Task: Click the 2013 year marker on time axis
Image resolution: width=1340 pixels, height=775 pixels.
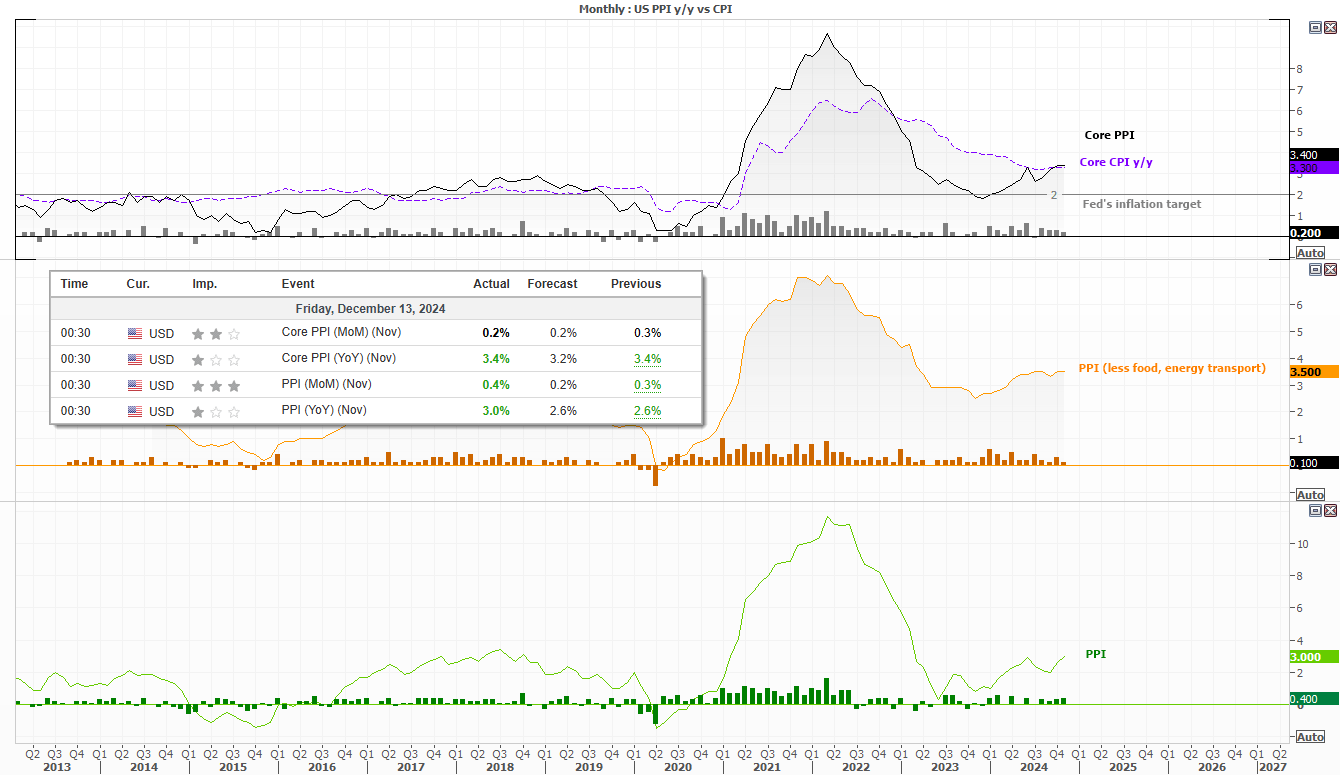Action: 57,767
